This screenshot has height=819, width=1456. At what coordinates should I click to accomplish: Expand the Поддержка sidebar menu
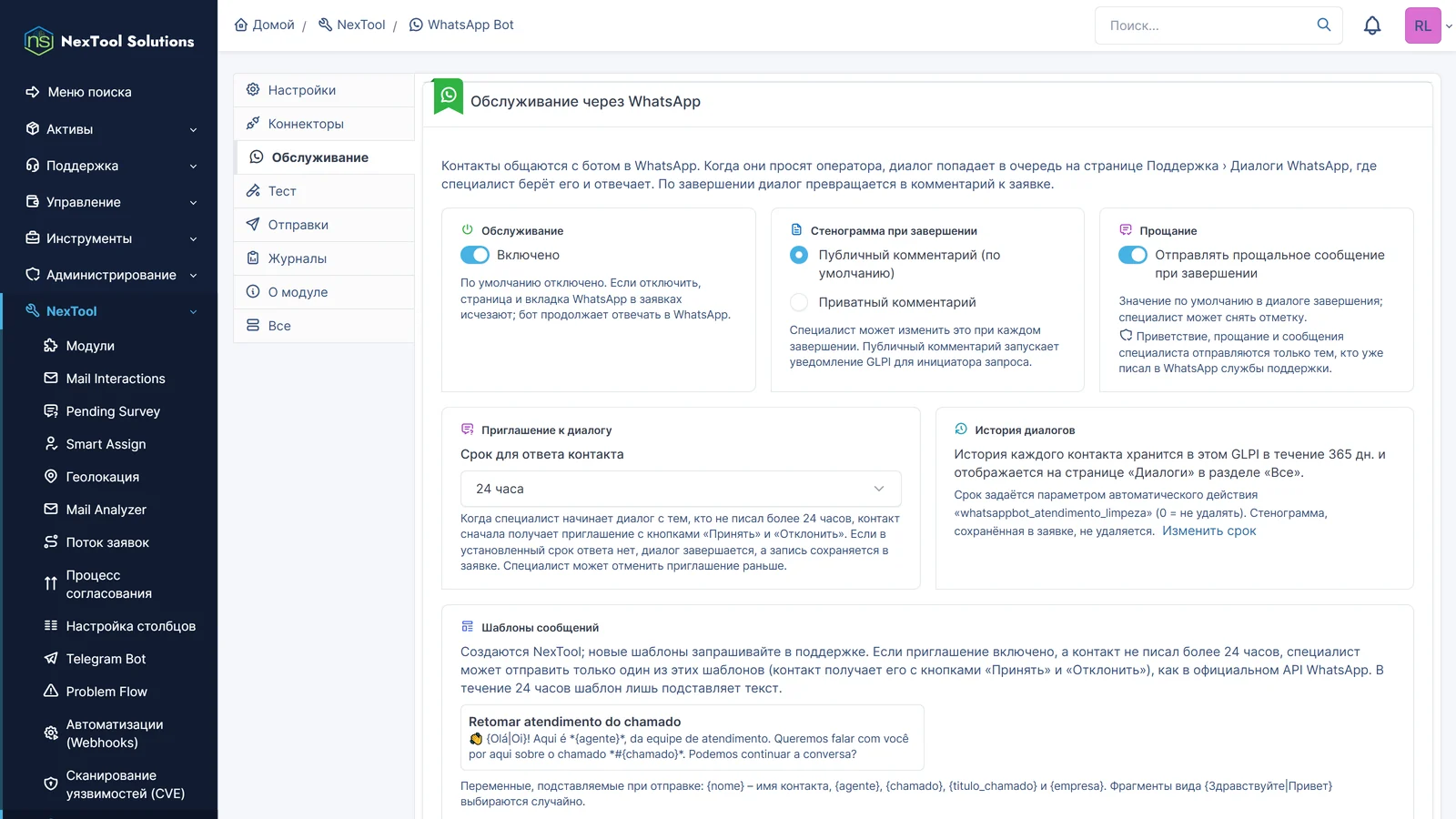(109, 166)
